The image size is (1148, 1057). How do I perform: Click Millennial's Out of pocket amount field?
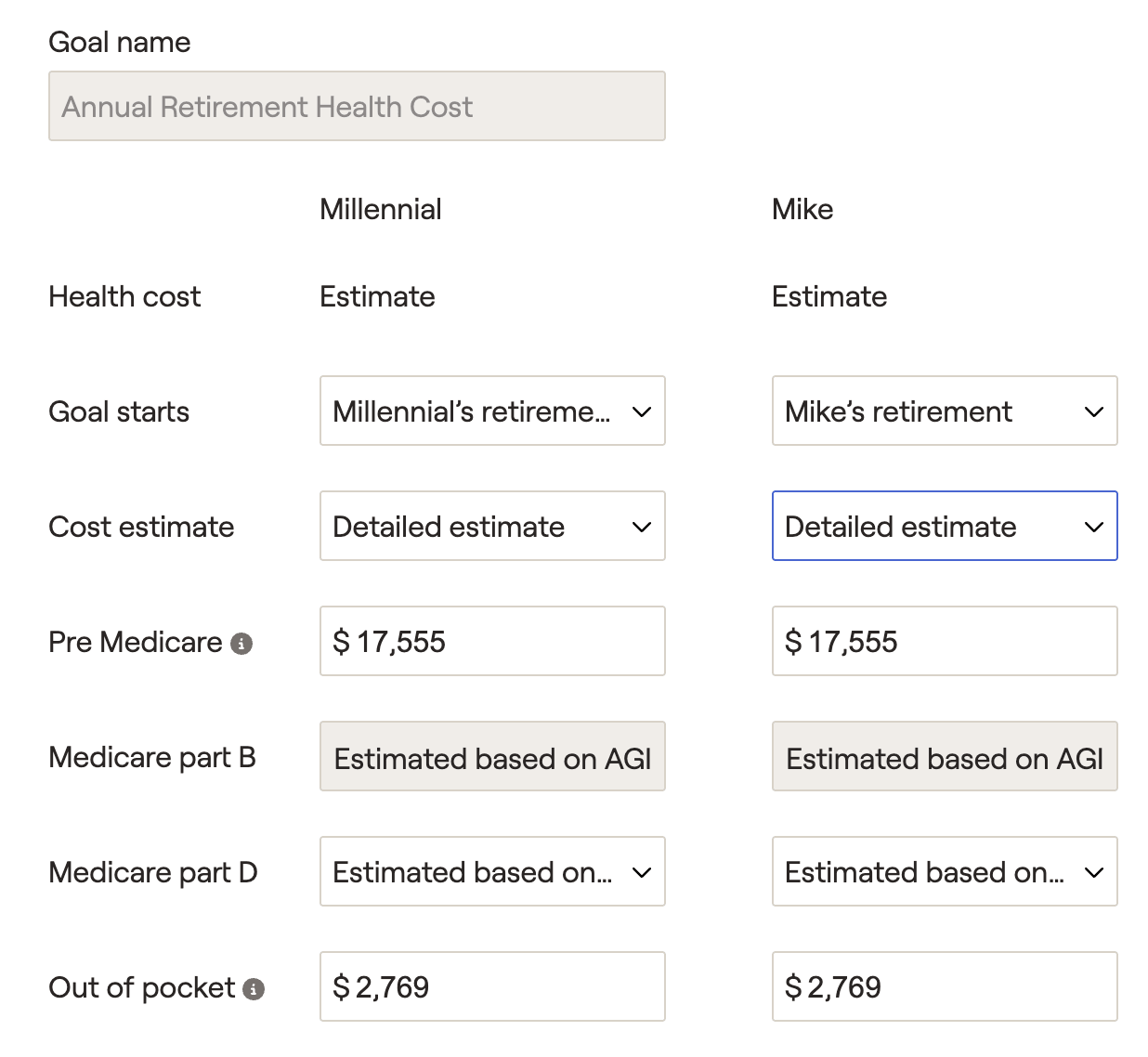point(492,986)
